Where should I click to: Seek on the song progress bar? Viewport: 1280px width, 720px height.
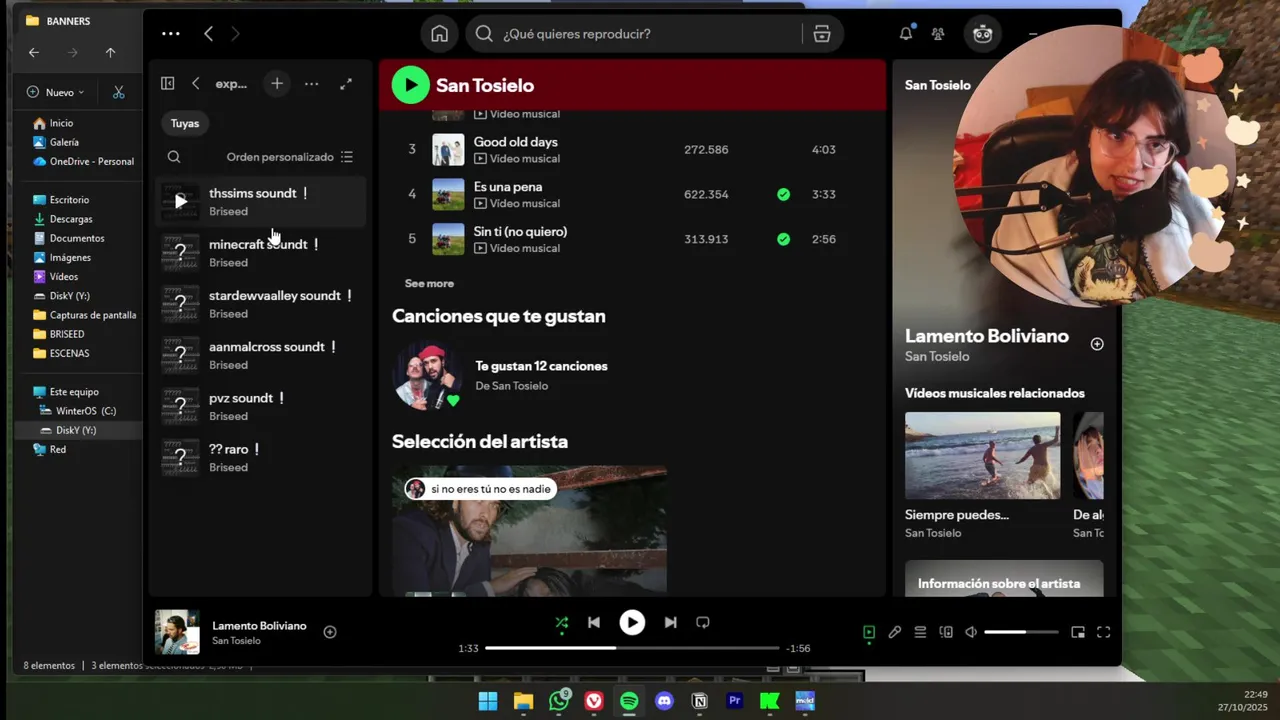[632, 648]
